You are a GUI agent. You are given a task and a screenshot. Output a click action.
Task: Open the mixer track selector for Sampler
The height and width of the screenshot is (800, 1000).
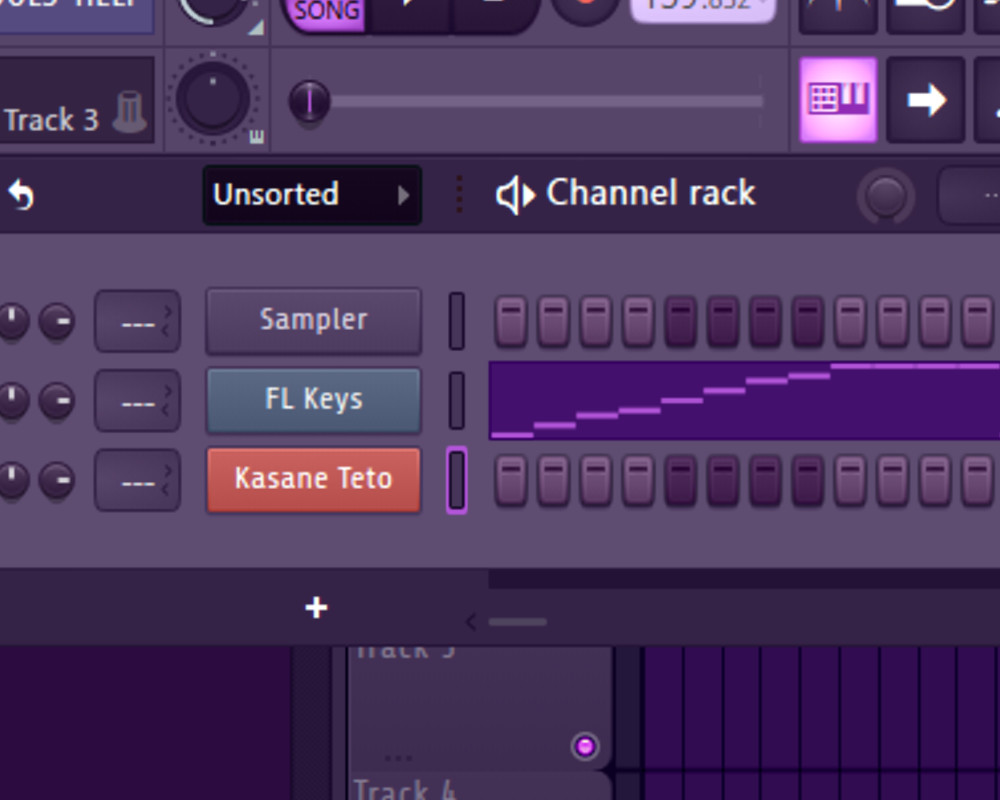pos(137,320)
